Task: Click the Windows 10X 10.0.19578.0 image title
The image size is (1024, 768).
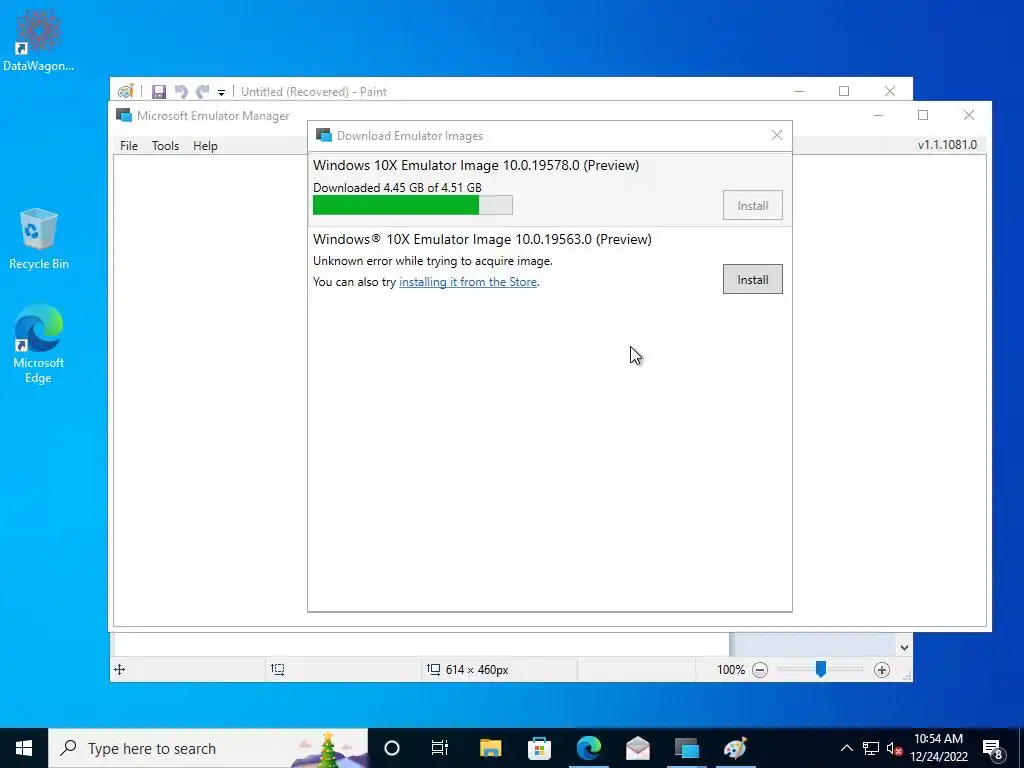Action: 476,165
